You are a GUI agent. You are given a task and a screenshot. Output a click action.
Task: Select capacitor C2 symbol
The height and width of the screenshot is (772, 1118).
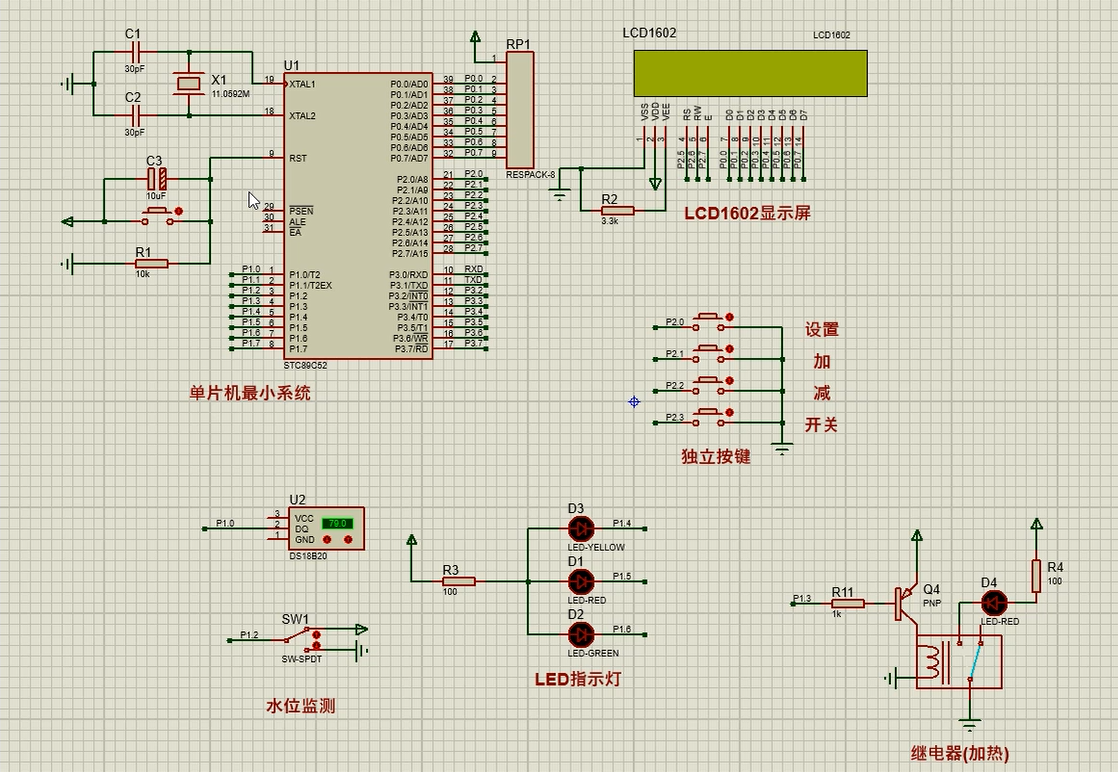coord(135,115)
